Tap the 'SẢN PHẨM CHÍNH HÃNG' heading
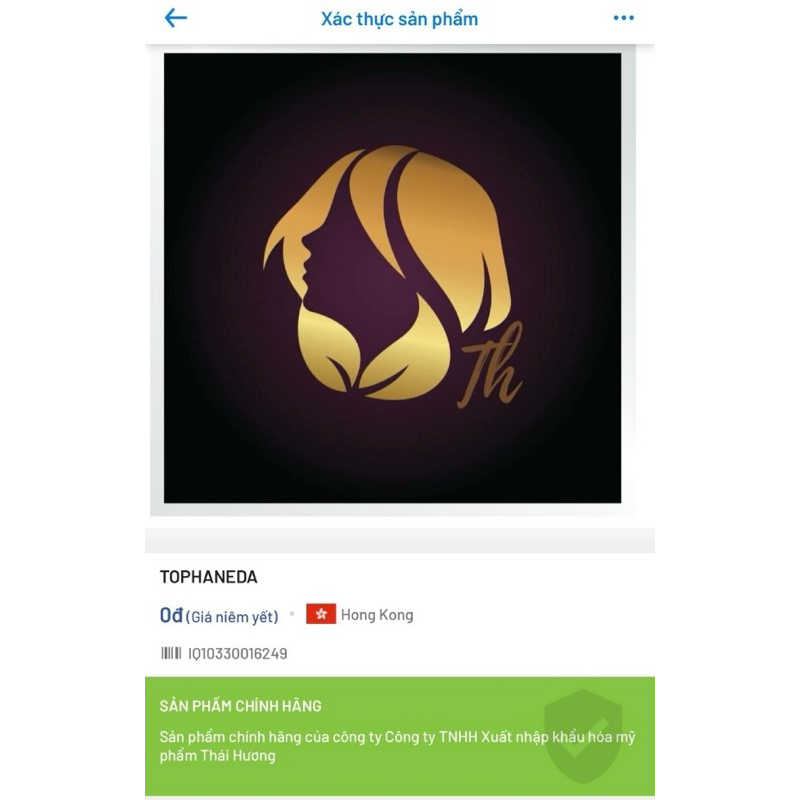Image resolution: width=800 pixels, height=800 pixels. 240,706
